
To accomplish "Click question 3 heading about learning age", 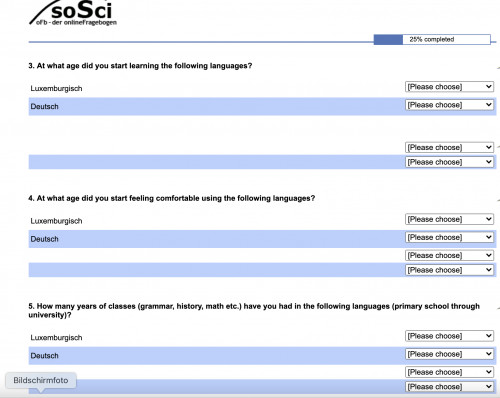I will [140, 66].
